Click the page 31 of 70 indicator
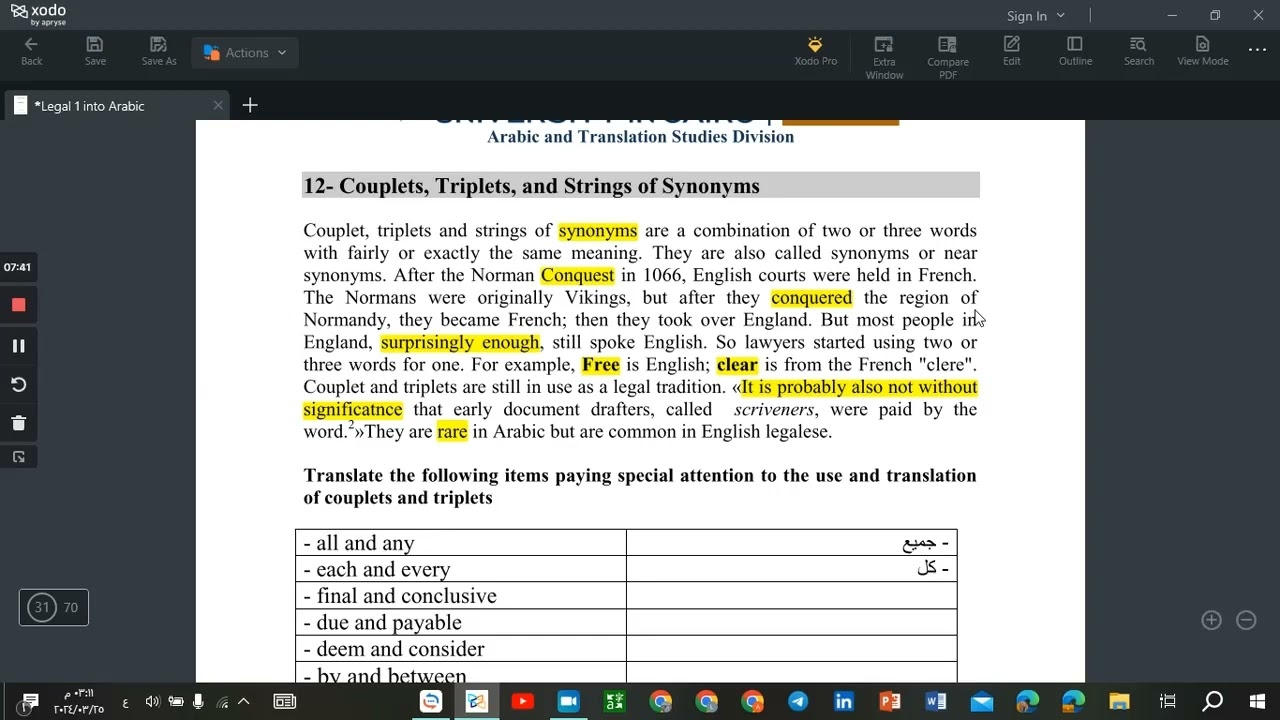The image size is (1280, 720). [54, 607]
